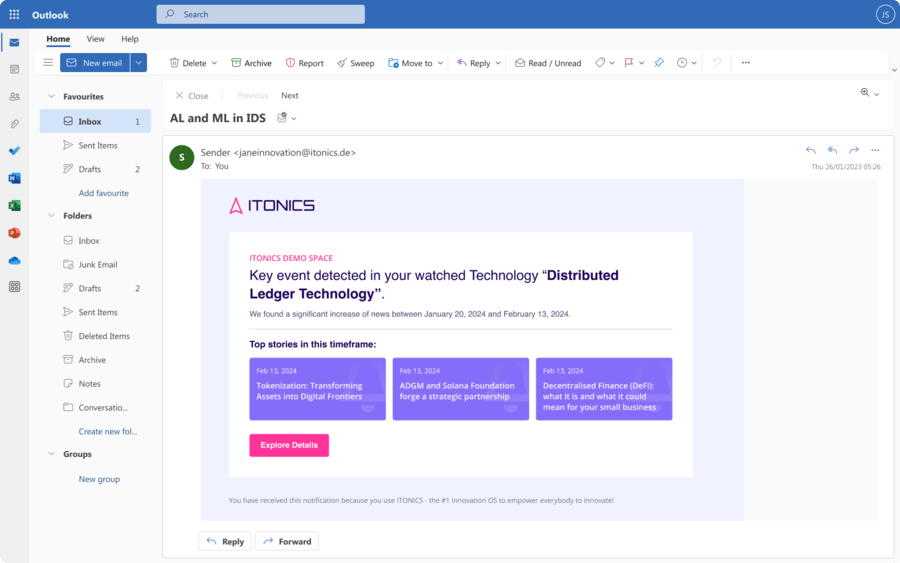Collapse the Favourites section
The image size is (900, 563).
click(x=51, y=96)
